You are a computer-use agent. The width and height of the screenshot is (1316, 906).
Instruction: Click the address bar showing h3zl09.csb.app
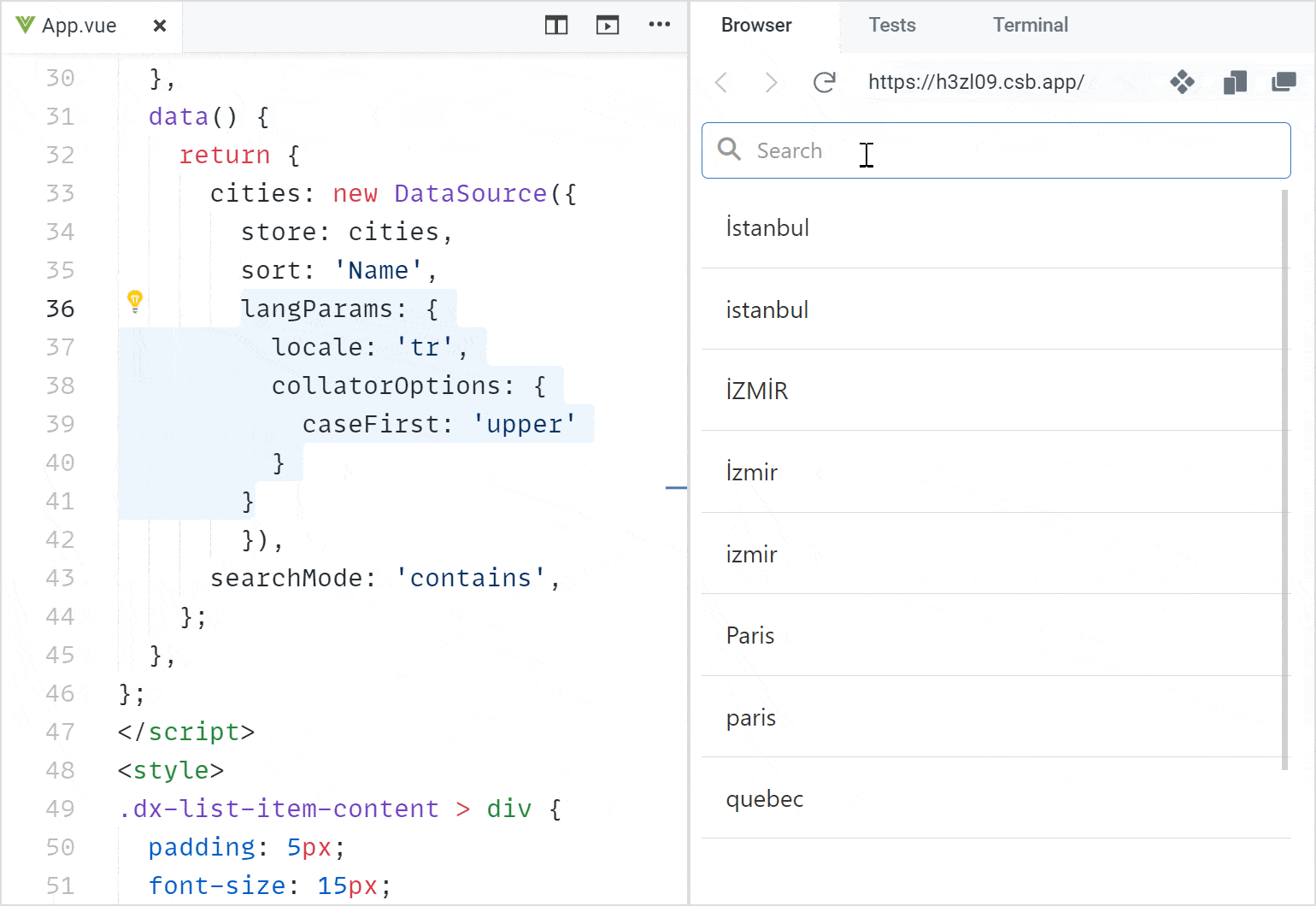(x=975, y=82)
